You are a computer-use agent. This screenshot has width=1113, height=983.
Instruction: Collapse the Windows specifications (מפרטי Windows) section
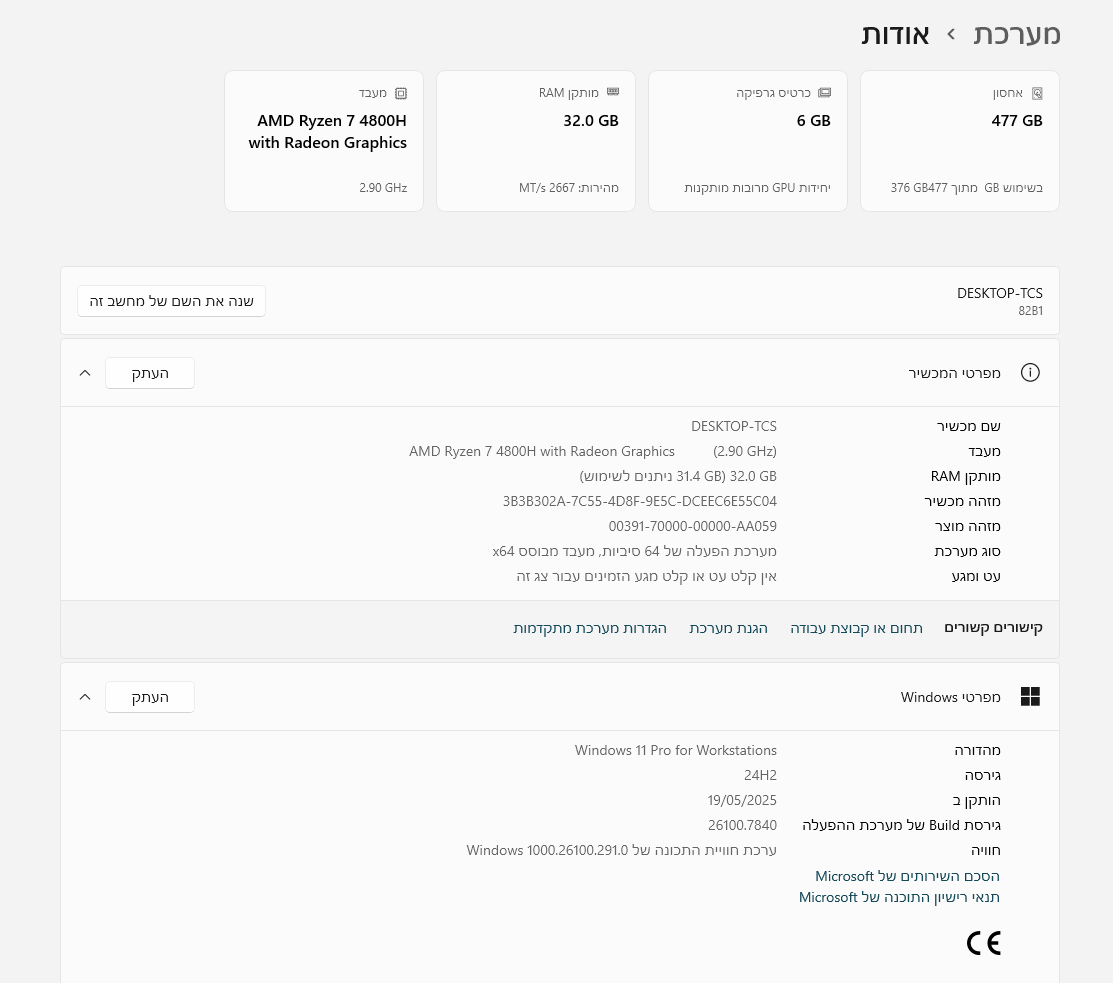click(85, 697)
